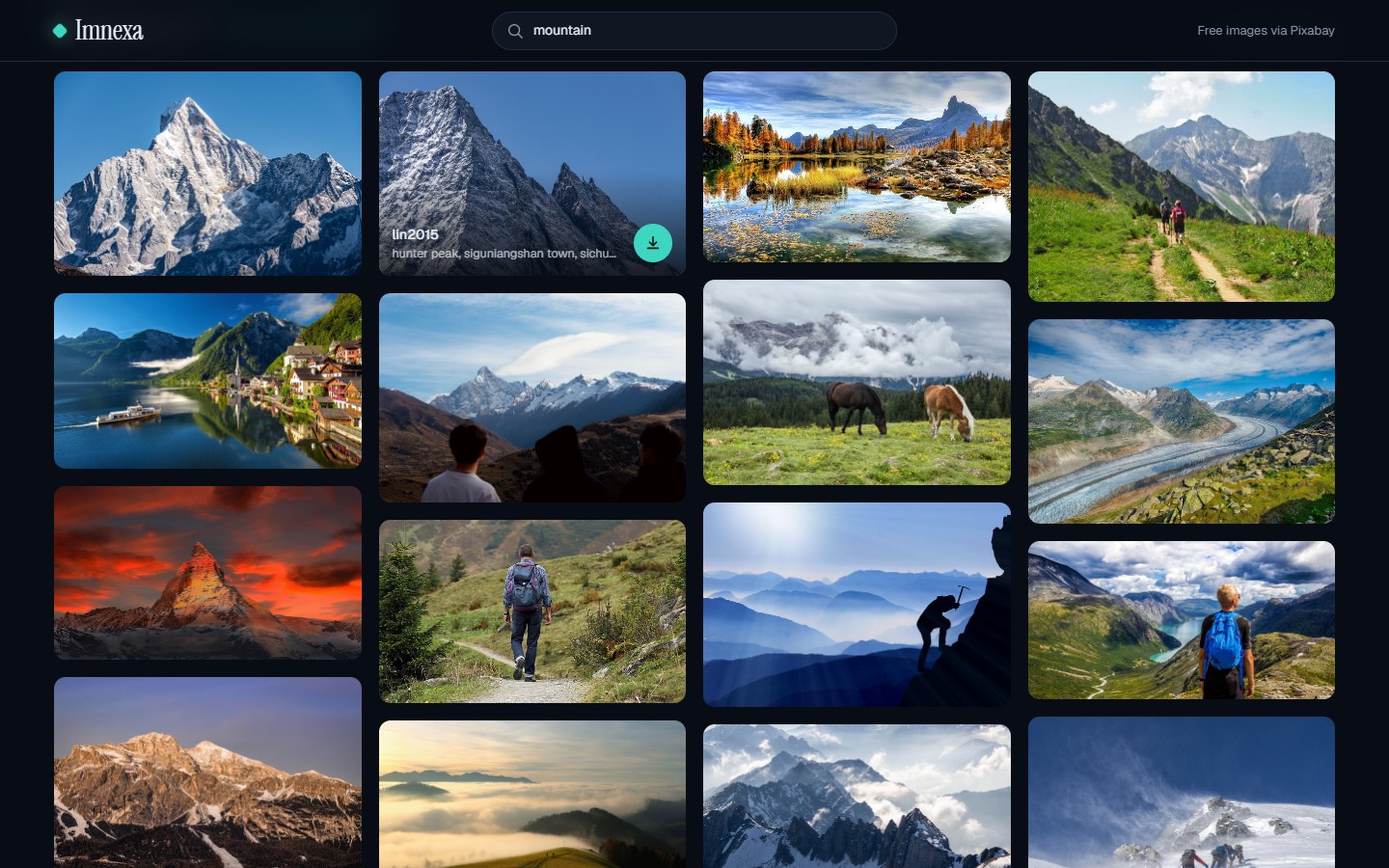
Task: Go to Imnexa home via logo text
Action: pyautogui.click(x=109, y=31)
